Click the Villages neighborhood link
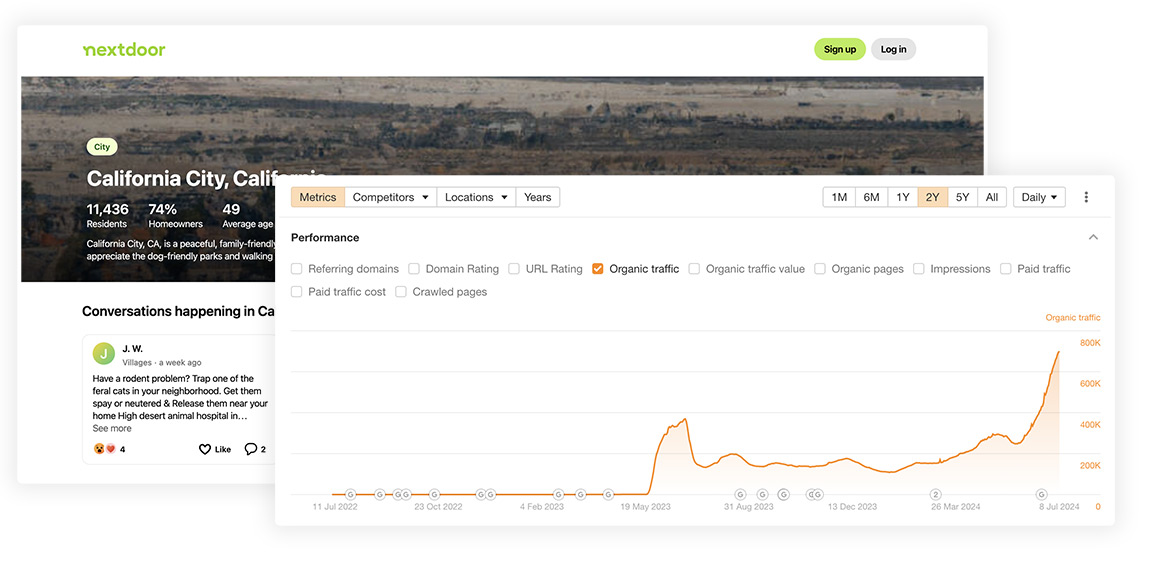The height and width of the screenshot is (563, 1150). click(x=137, y=362)
